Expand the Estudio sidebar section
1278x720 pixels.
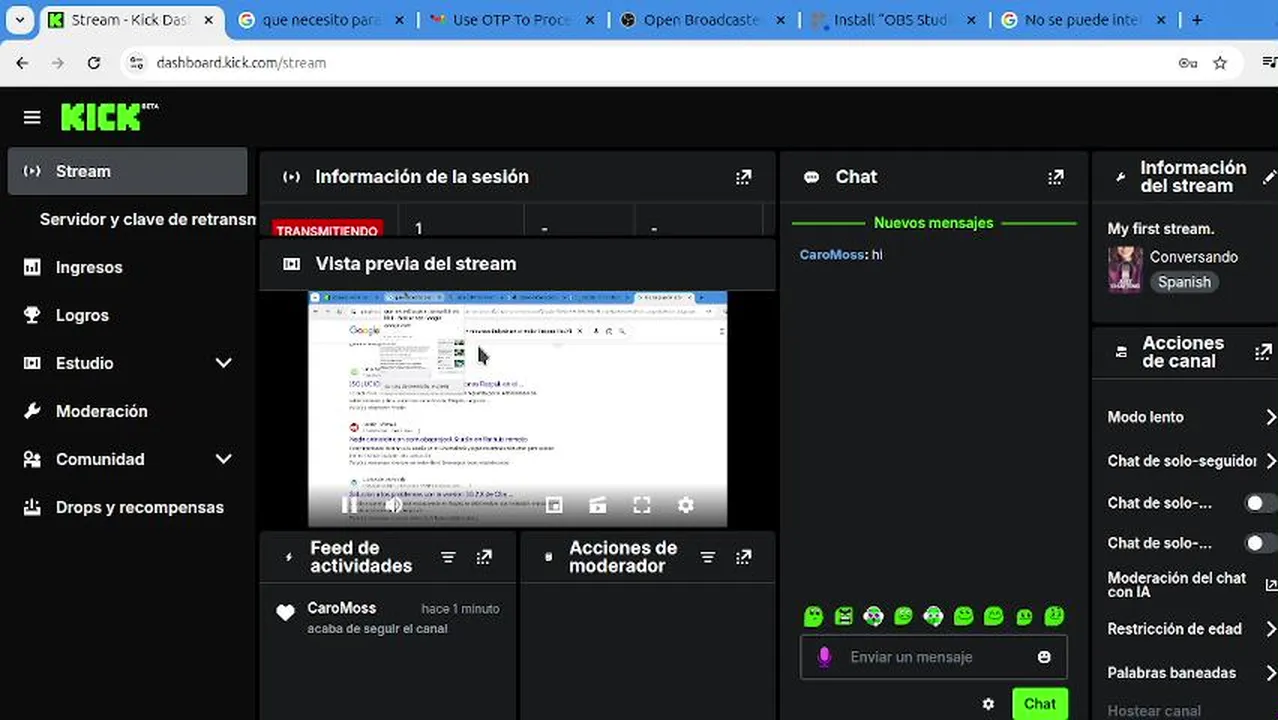click(x=223, y=363)
